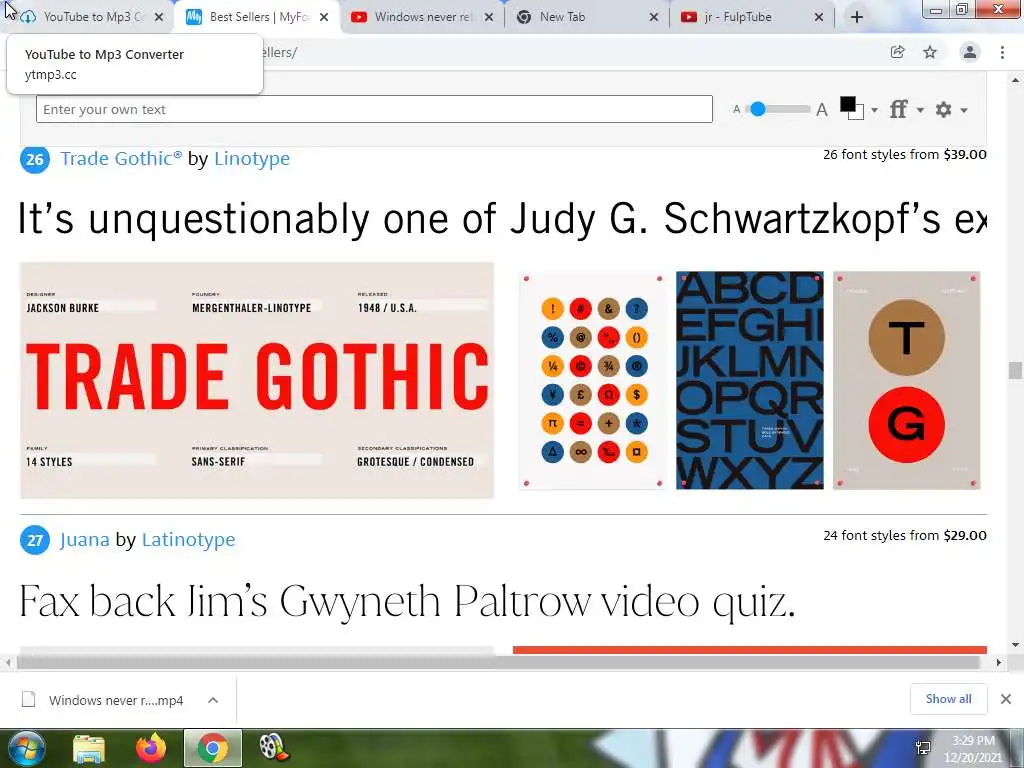Click the share page icon
The image size is (1024, 768).
click(x=898, y=52)
